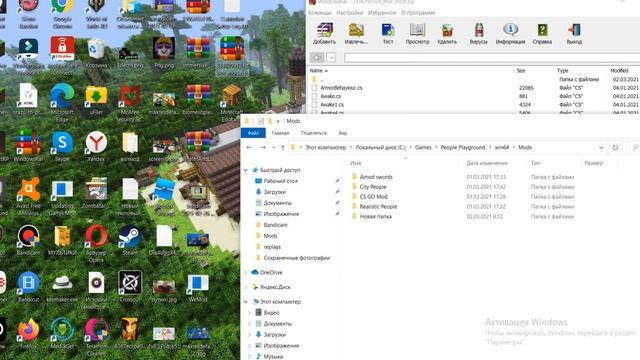Sort WinRAR list by Name column

pos(319,71)
